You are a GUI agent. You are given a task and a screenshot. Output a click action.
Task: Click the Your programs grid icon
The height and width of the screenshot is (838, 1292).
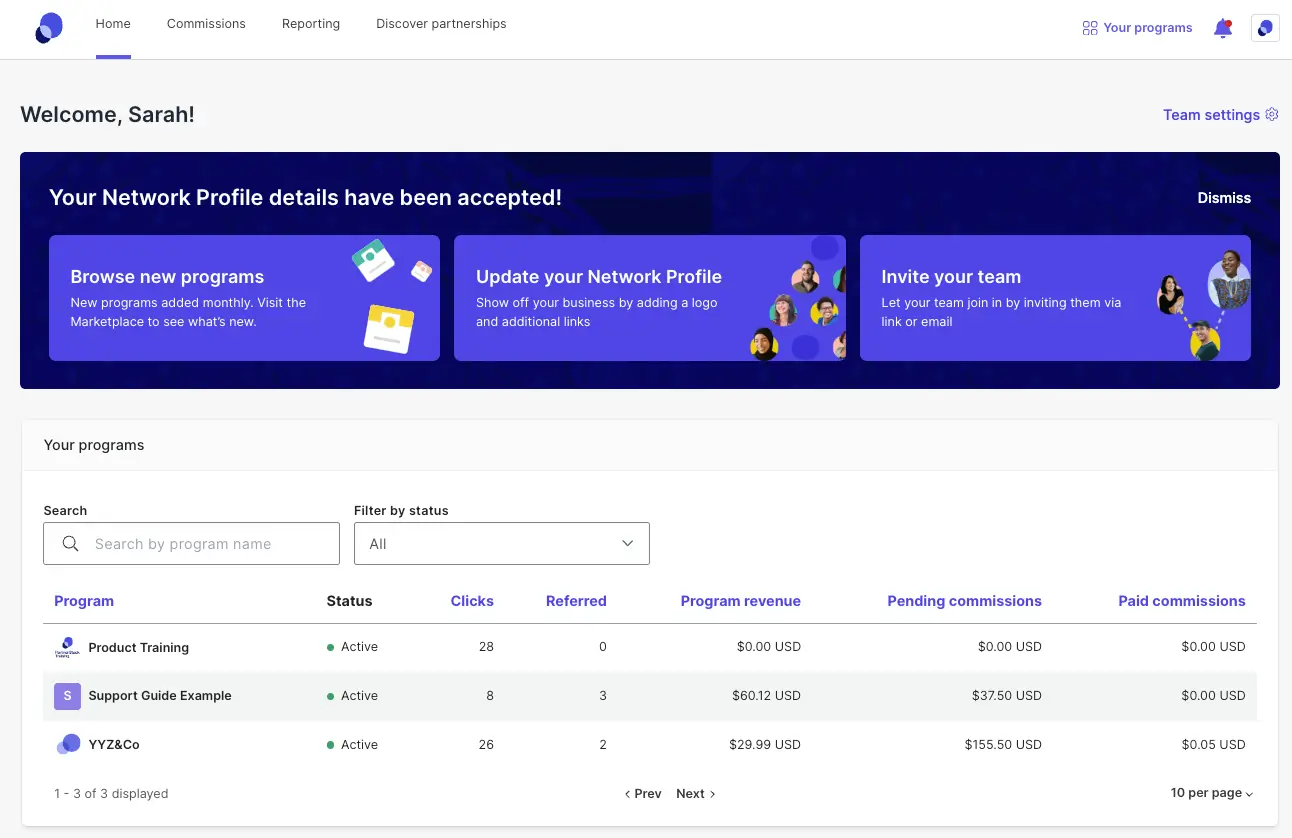(1090, 28)
